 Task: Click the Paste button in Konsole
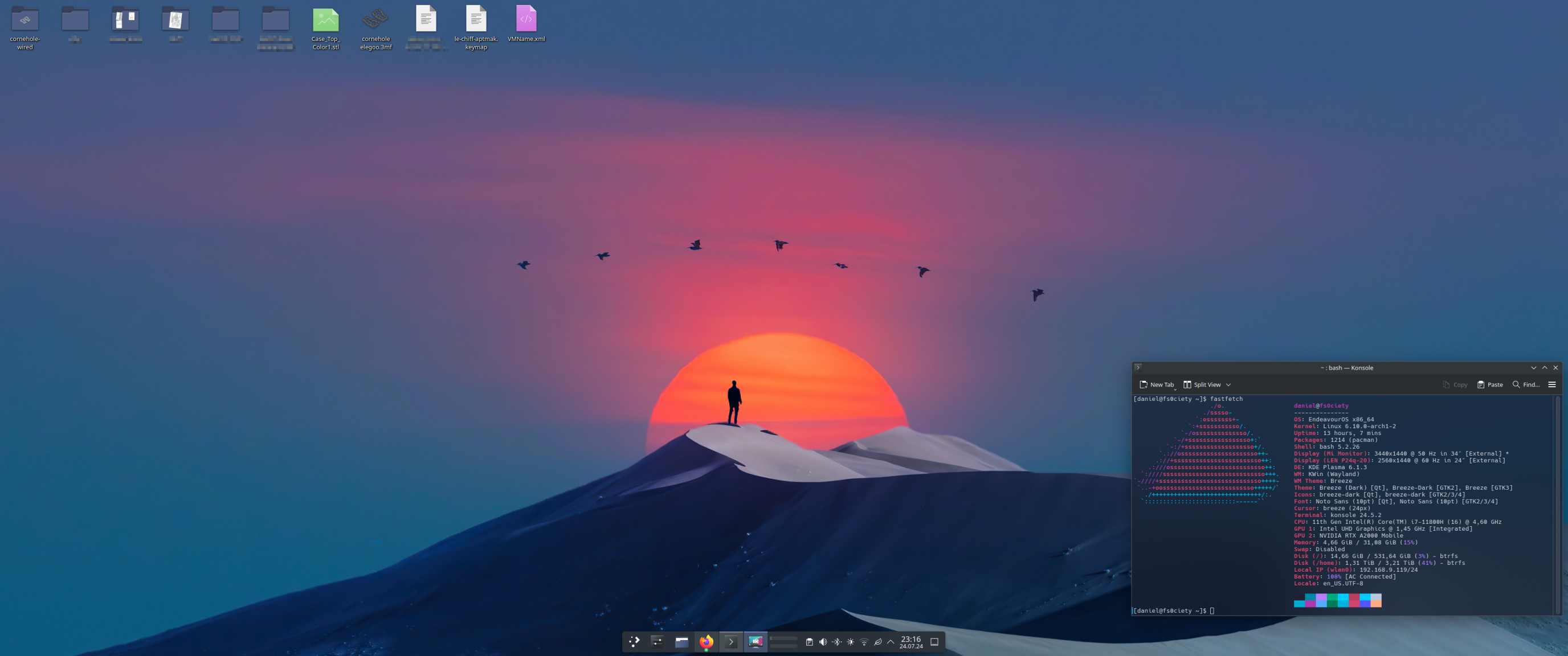click(1489, 384)
